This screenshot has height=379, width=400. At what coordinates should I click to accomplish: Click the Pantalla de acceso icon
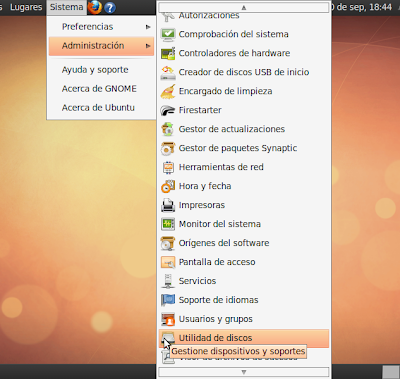click(x=168, y=262)
